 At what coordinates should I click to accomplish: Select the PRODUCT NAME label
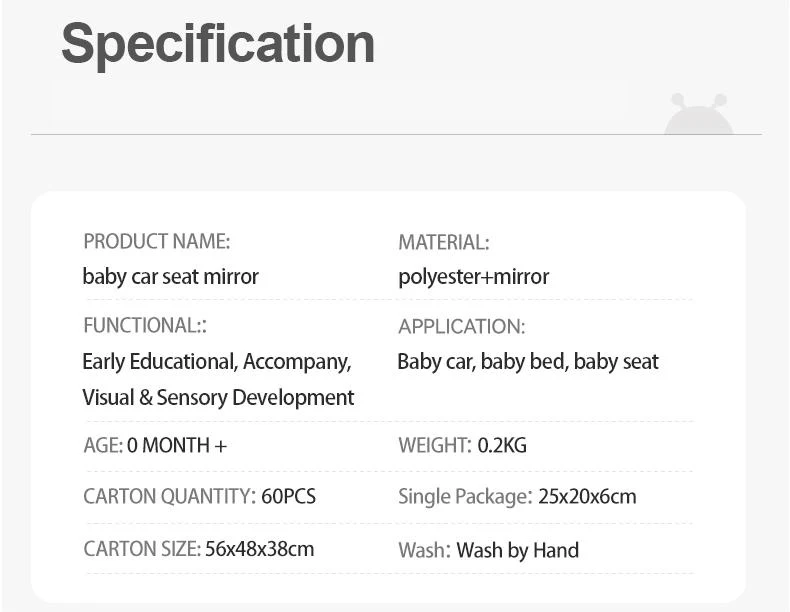click(x=156, y=241)
